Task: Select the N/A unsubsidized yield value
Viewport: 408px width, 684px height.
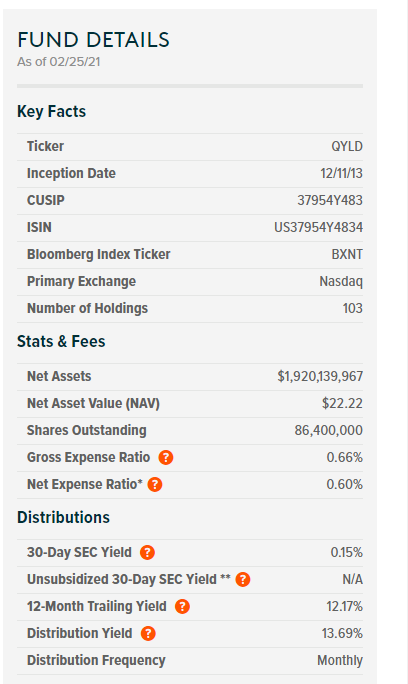Action: point(353,580)
